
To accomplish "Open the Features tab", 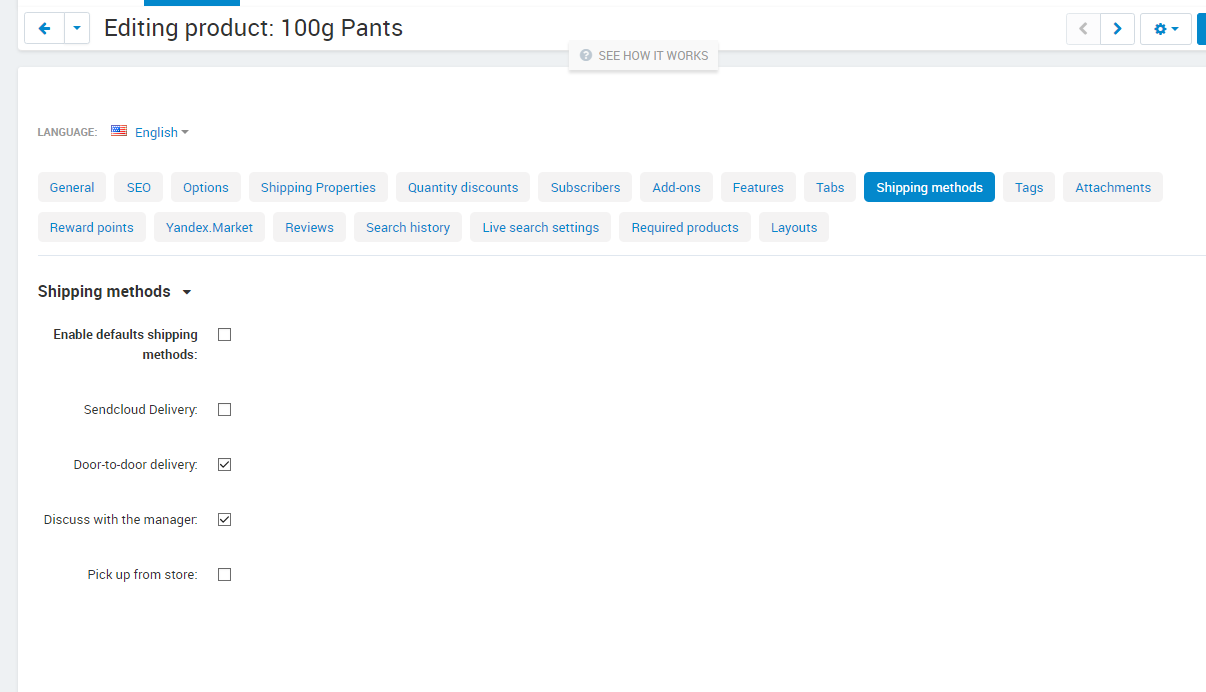I will point(758,187).
